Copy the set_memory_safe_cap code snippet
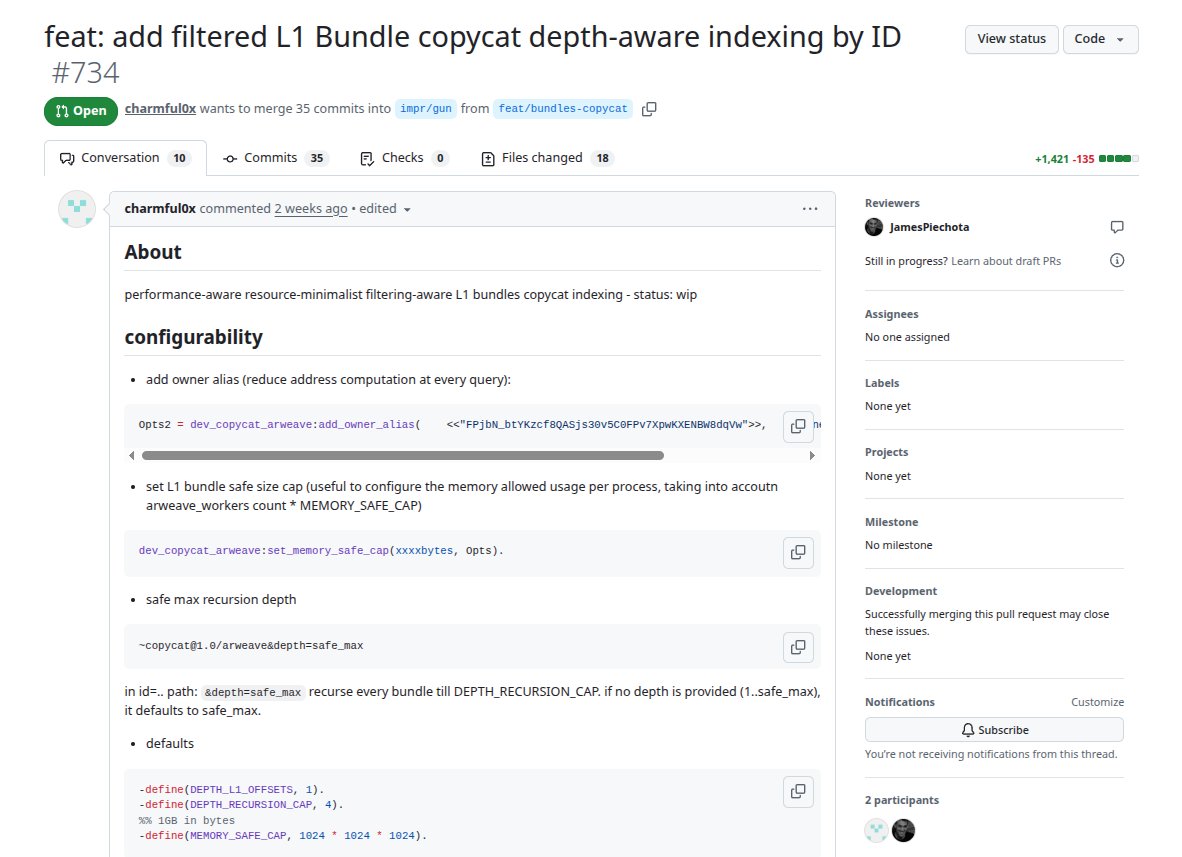Viewport: 1182px width, 857px height. tap(798, 552)
